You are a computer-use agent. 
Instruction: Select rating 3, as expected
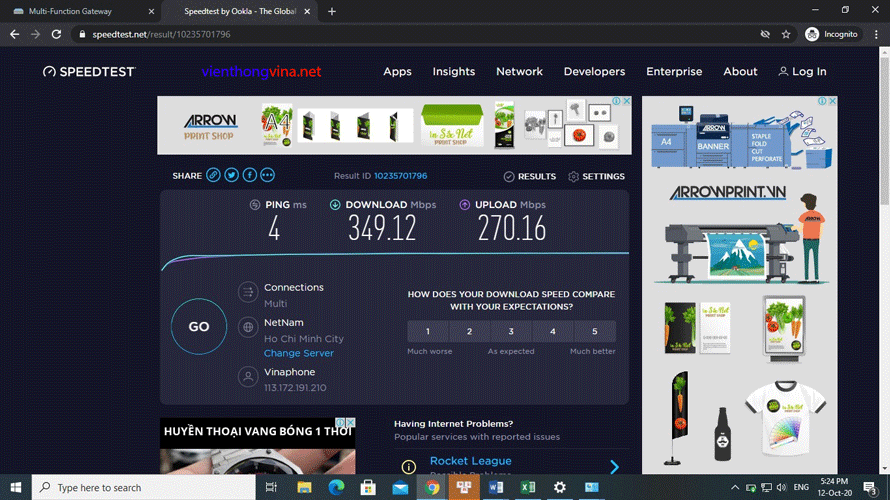pos(511,332)
